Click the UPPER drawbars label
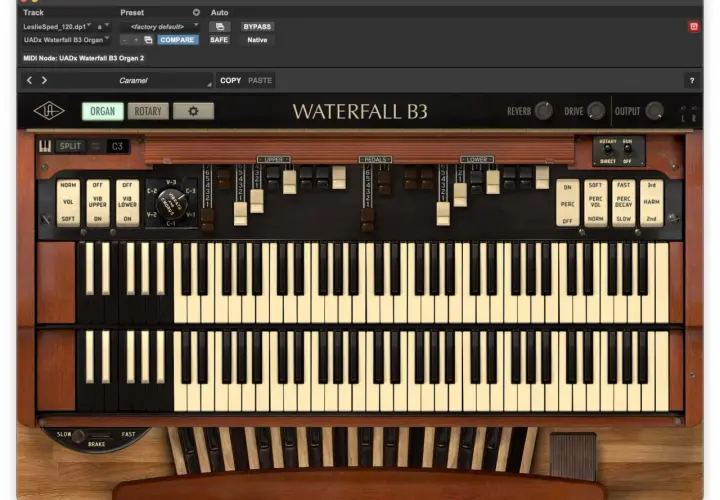Screen dimensions: 720x500 [x=274, y=159]
